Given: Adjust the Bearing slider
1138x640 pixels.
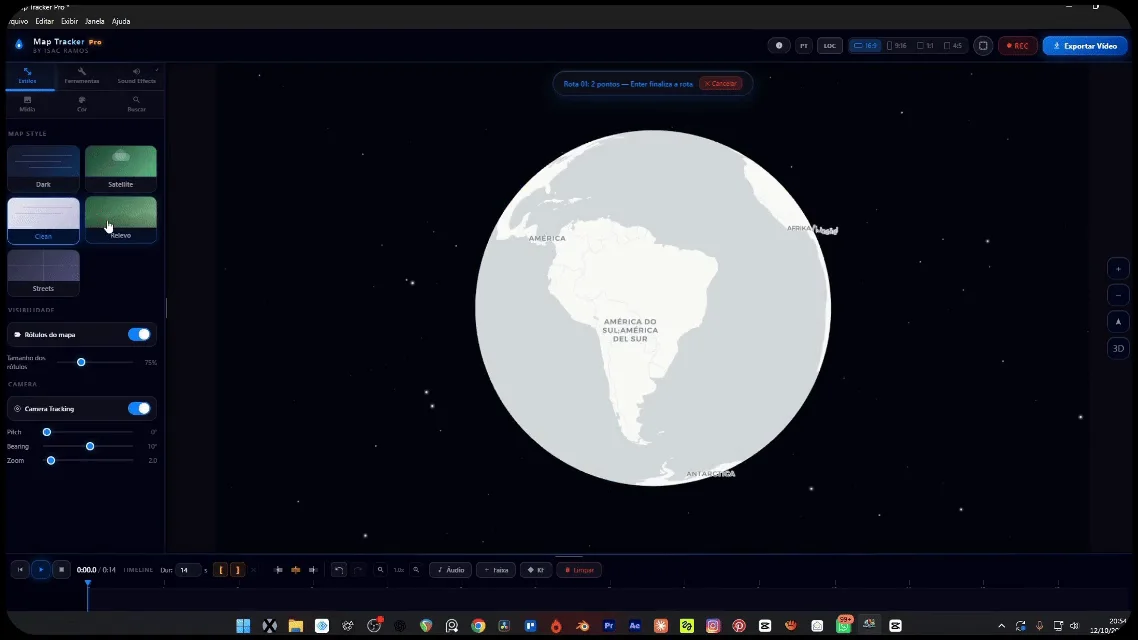Looking at the screenshot, I should click(x=89, y=446).
